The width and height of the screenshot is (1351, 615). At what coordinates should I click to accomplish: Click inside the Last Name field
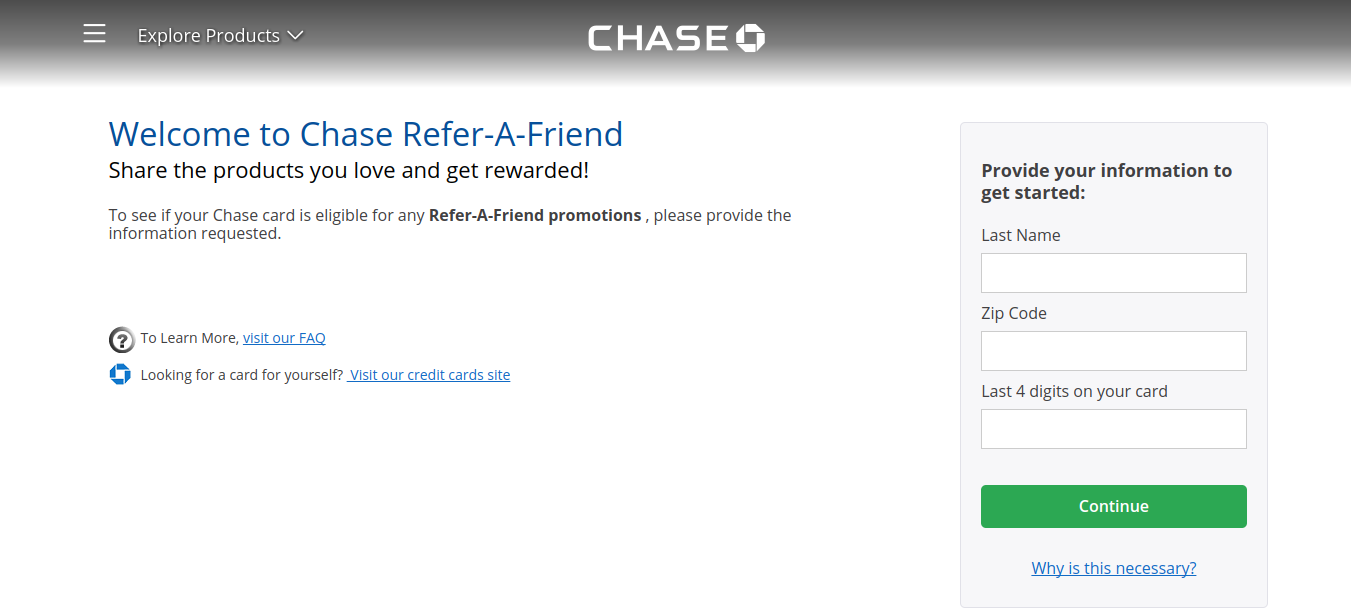[1113, 272]
